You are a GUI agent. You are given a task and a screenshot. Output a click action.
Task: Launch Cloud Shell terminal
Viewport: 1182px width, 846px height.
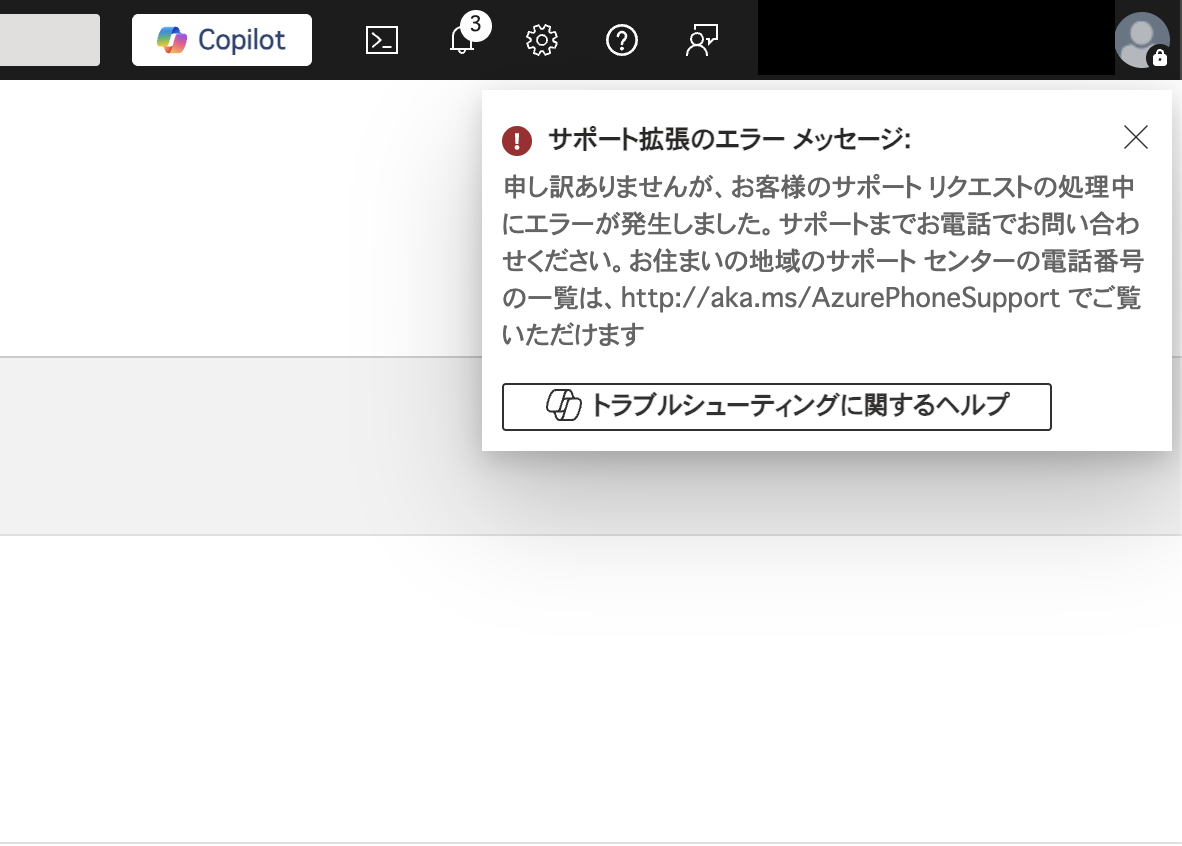(381, 40)
